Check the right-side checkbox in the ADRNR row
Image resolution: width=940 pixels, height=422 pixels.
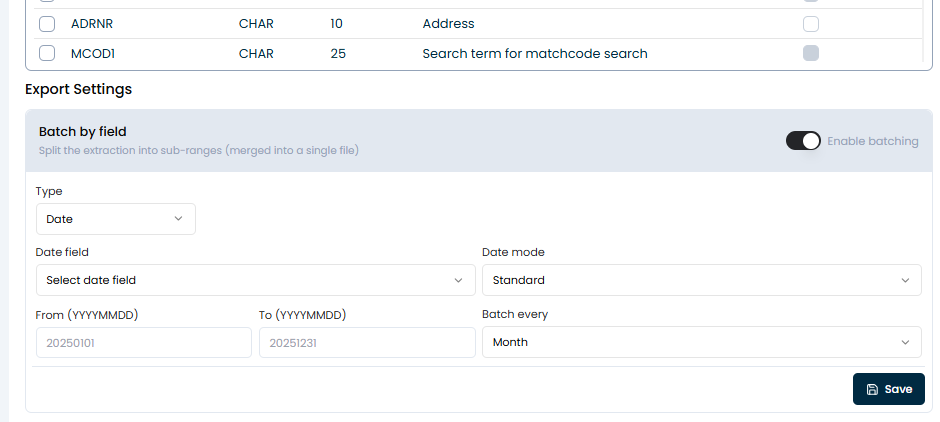point(811,24)
